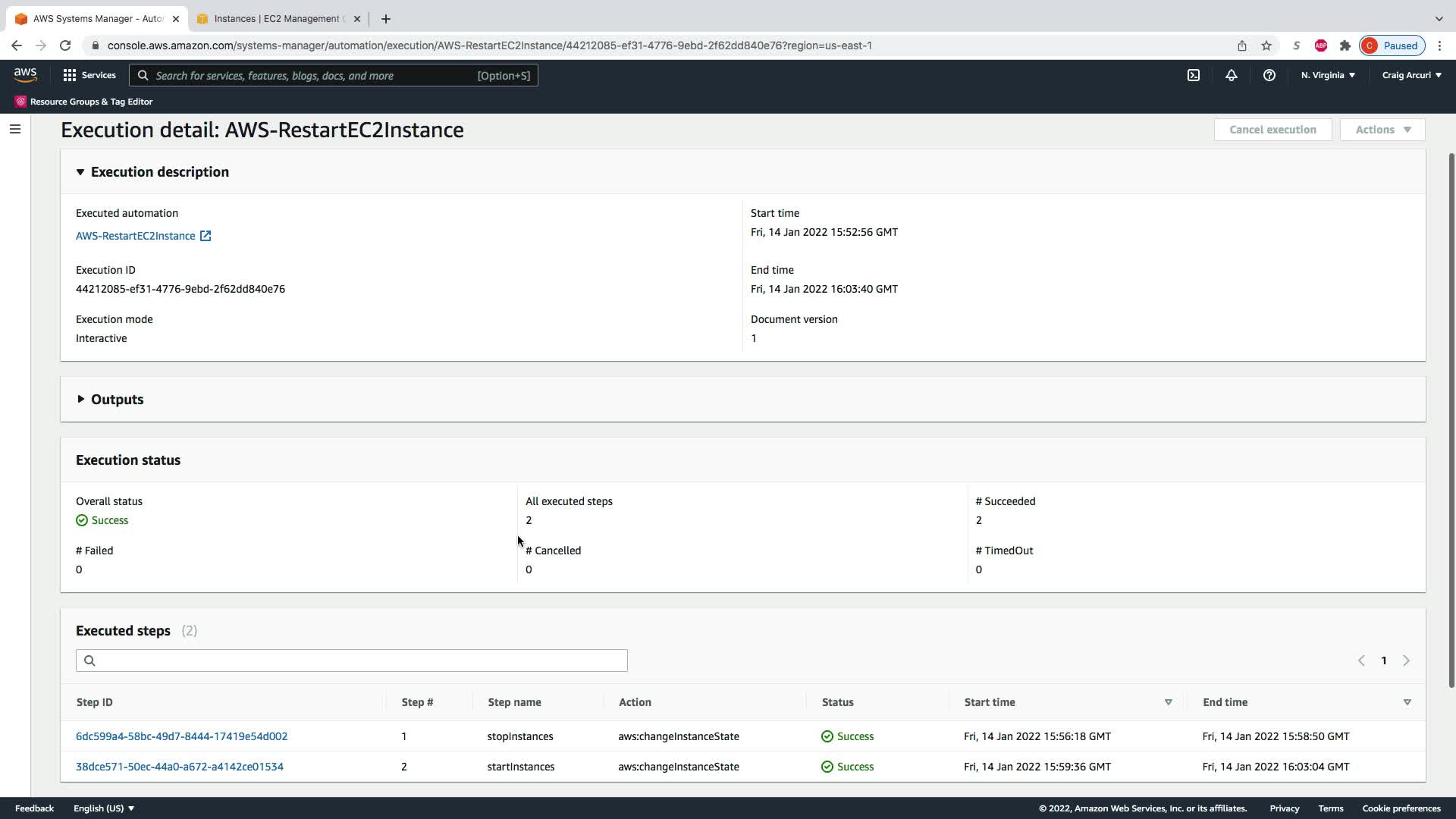The width and height of the screenshot is (1456, 819).
Task: Open AWS CloudShell terminal icon
Action: (1194, 75)
